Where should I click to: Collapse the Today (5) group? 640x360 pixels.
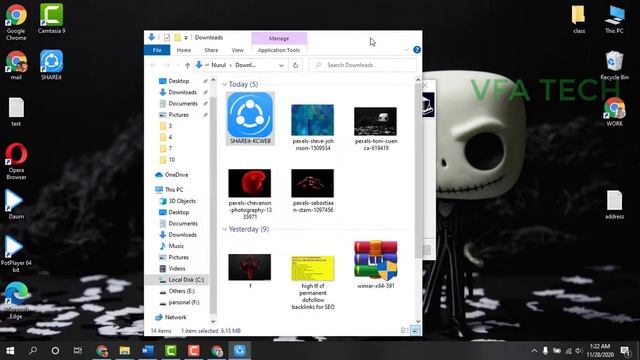[224, 84]
